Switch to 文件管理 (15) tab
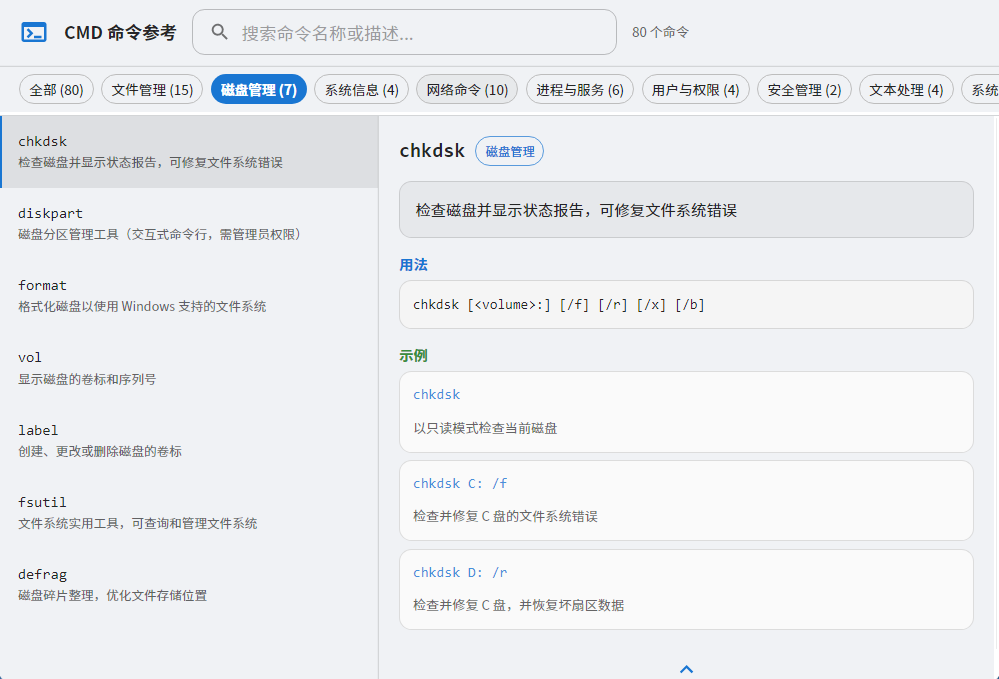This screenshot has width=999, height=679. (x=152, y=90)
